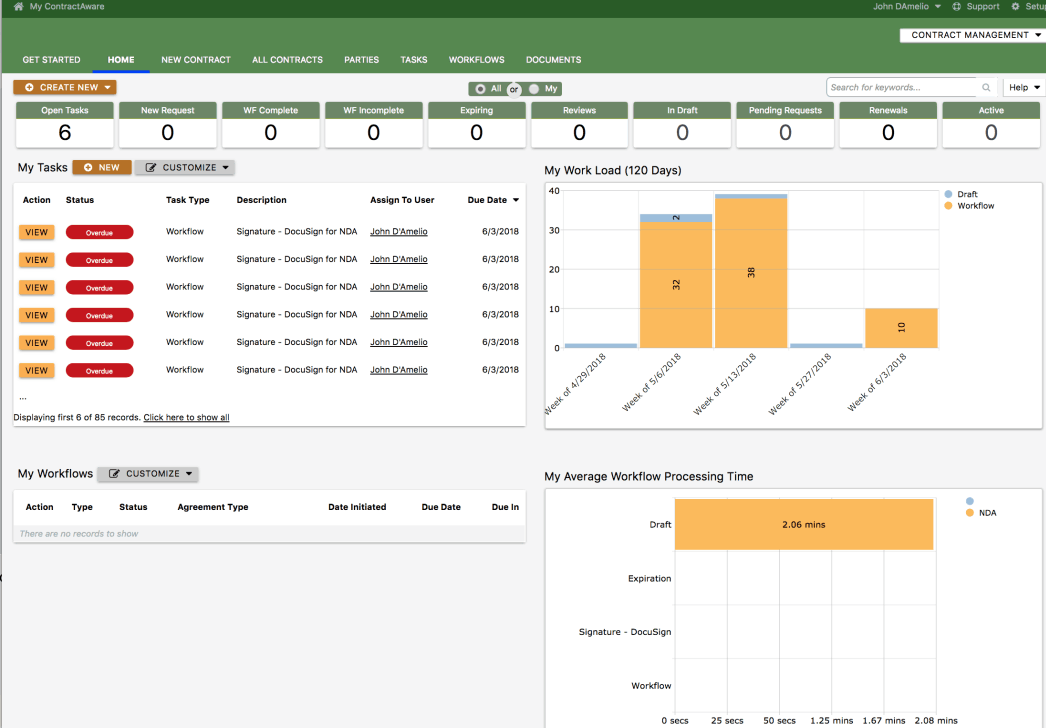The width and height of the screenshot is (1046, 728).
Task: Click the search magnifier icon
Action: [986, 87]
